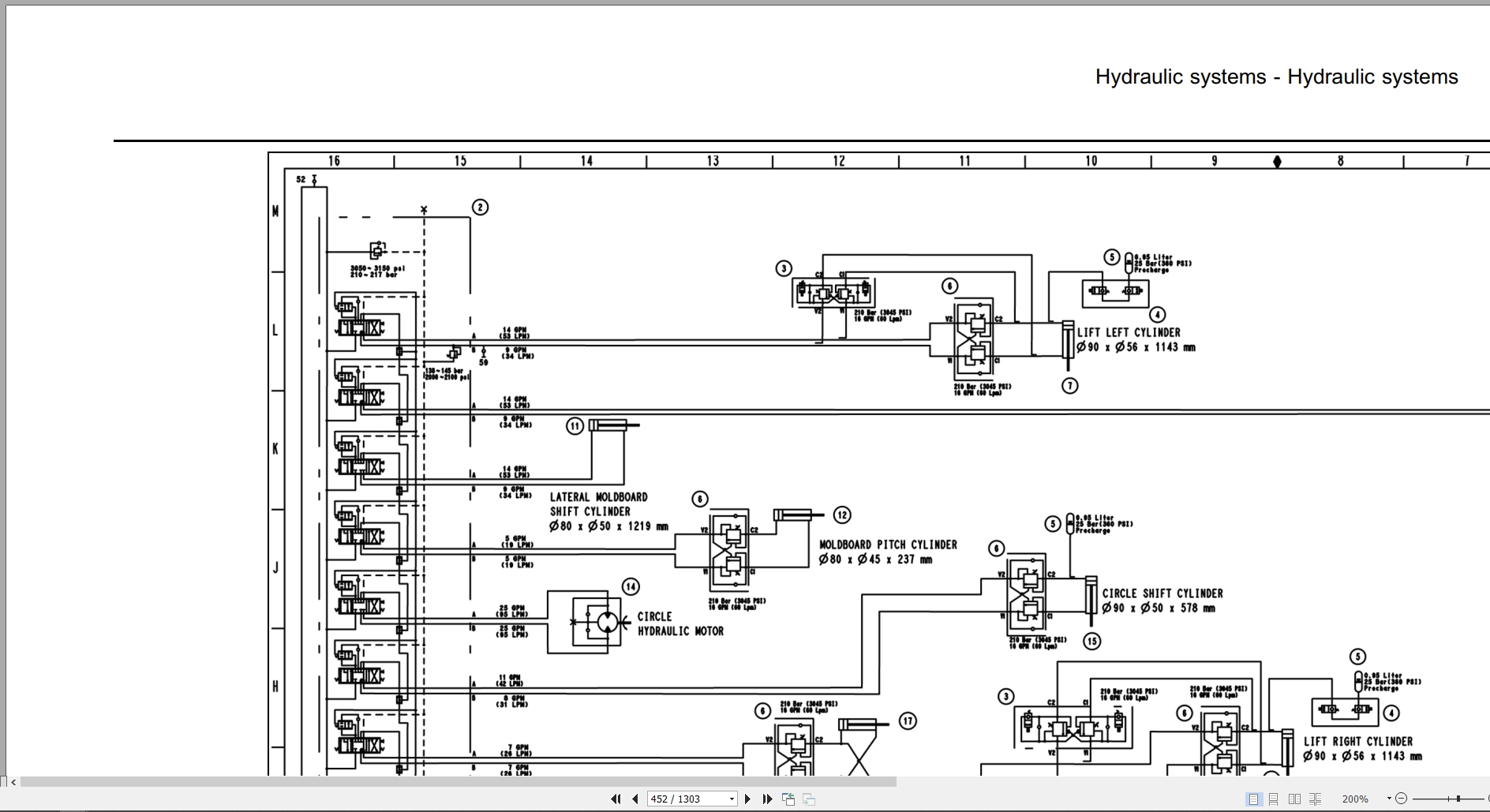This screenshot has width=1490, height=812.
Task: Go to the next page
Action: point(747,799)
